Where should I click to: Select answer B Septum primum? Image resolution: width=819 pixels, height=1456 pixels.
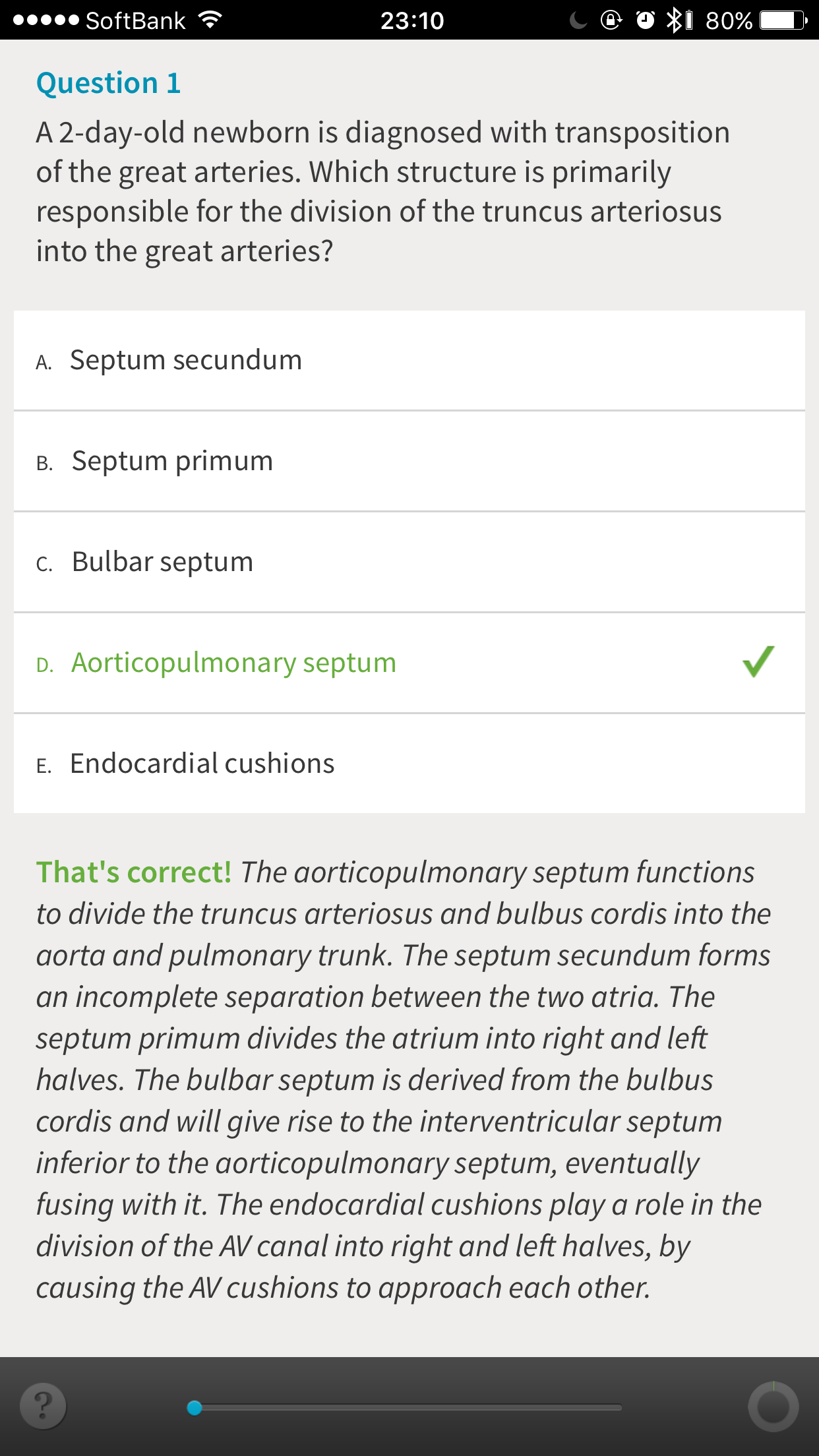(409, 461)
